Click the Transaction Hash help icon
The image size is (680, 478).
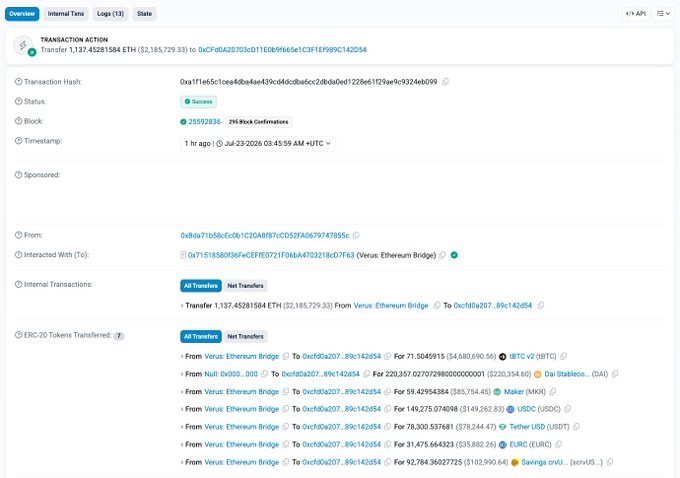[18, 82]
